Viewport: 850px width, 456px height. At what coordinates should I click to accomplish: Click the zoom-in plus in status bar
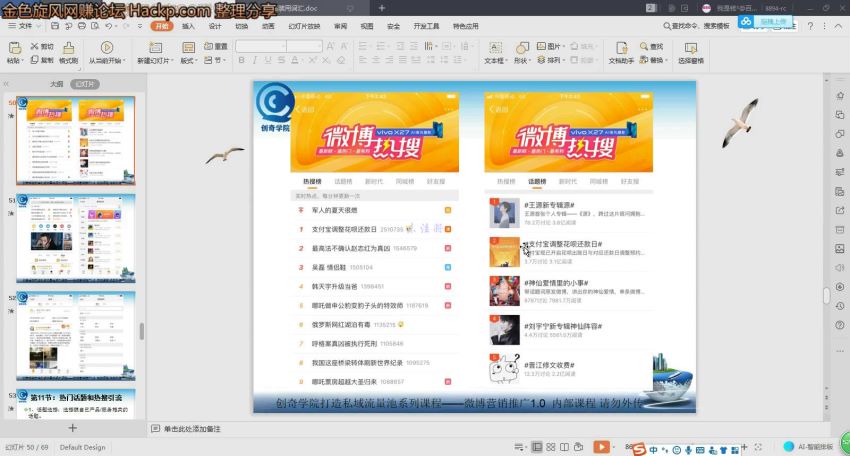coord(744,447)
